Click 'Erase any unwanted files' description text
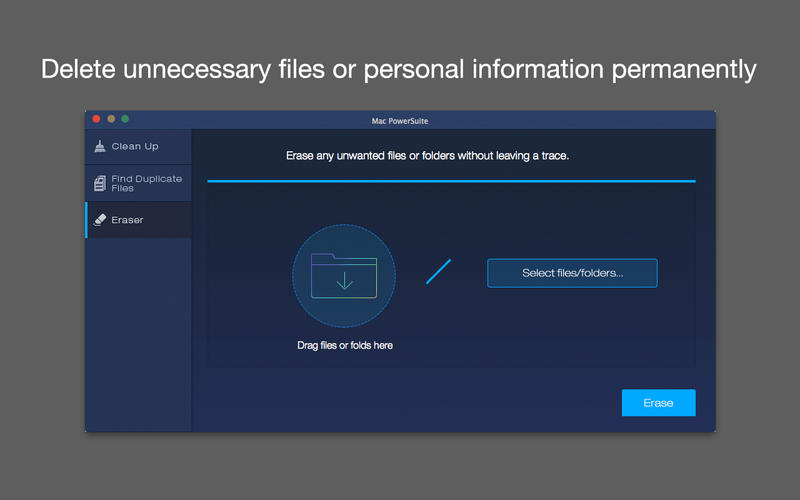The width and height of the screenshot is (800, 500). (427, 156)
